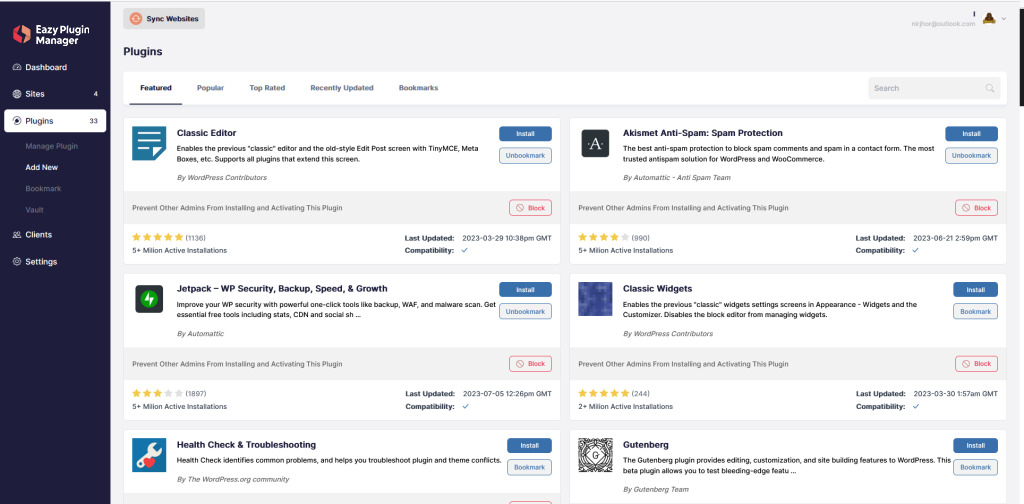Unbookmark the Jetpack plugin
The height and width of the screenshot is (504, 1024).
click(x=526, y=311)
